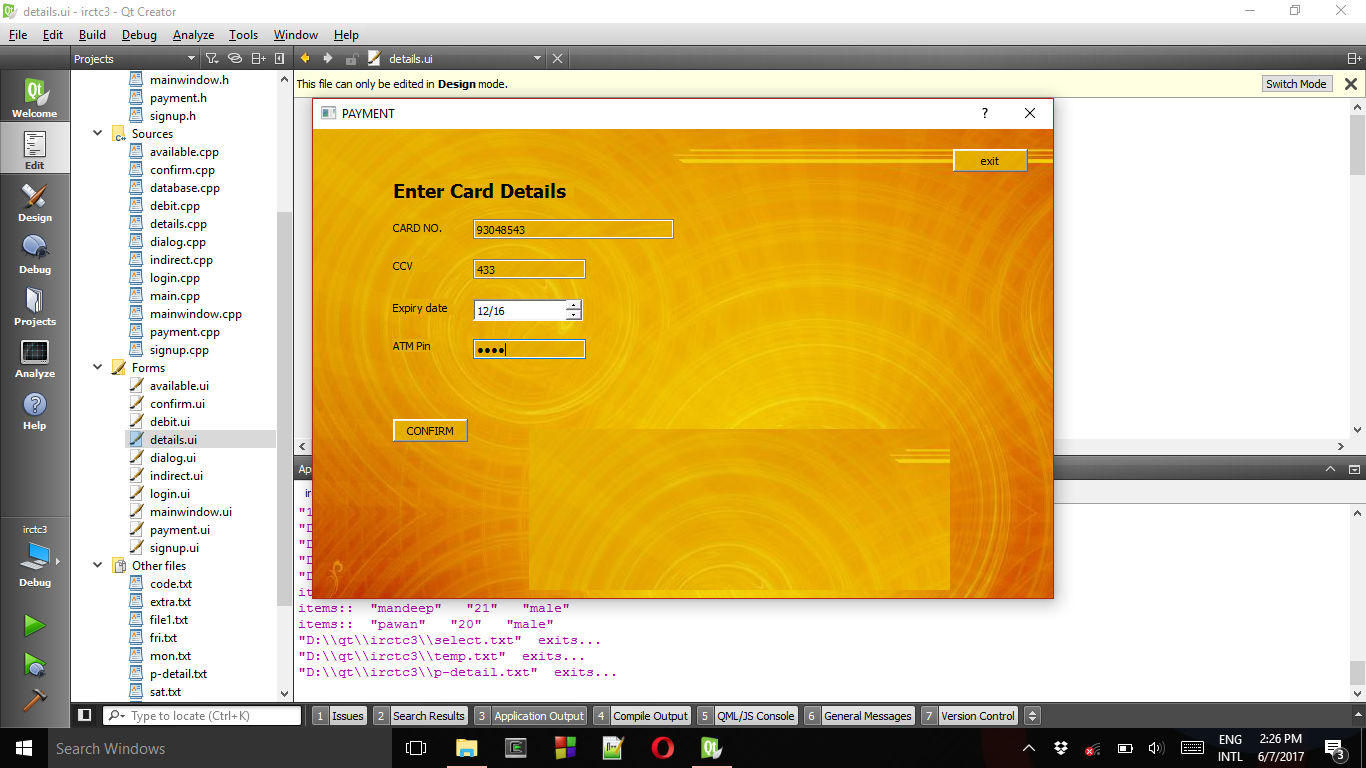Open the Tools menu
Screen dimensions: 1366x768
point(243,34)
